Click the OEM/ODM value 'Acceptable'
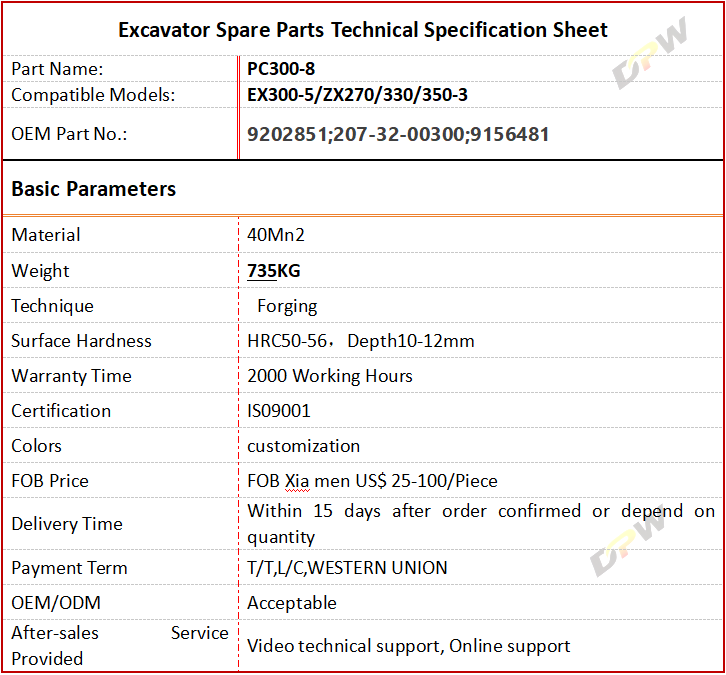The image size is (726, 675). [x=292, y=603]
